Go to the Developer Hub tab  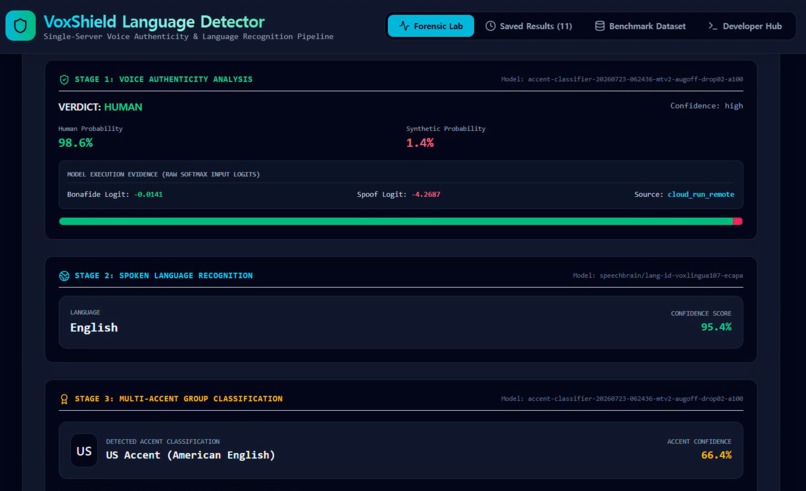745,26
